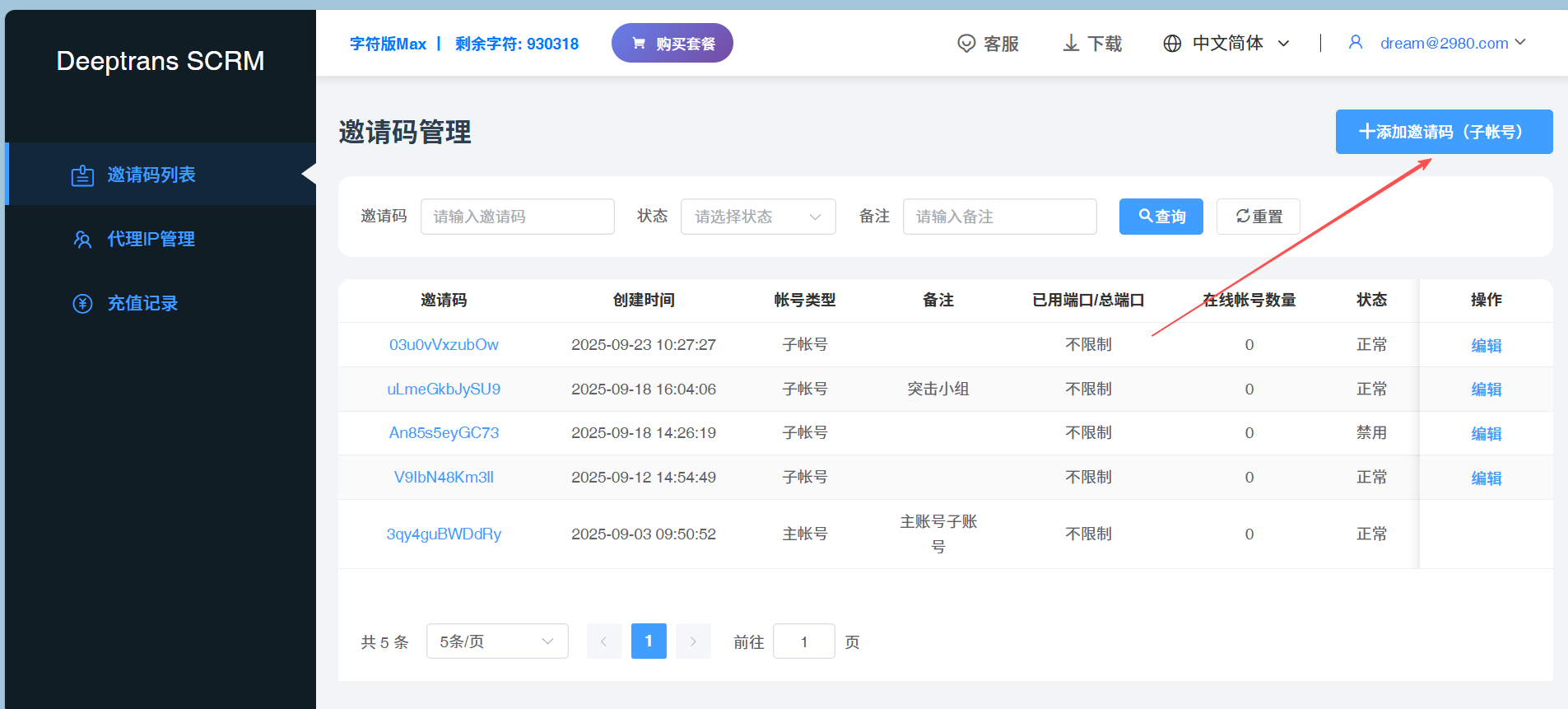Select 充值记录 from the sidebar
Viewport: 1568px width, 709px height.
[x=142, y=304]
